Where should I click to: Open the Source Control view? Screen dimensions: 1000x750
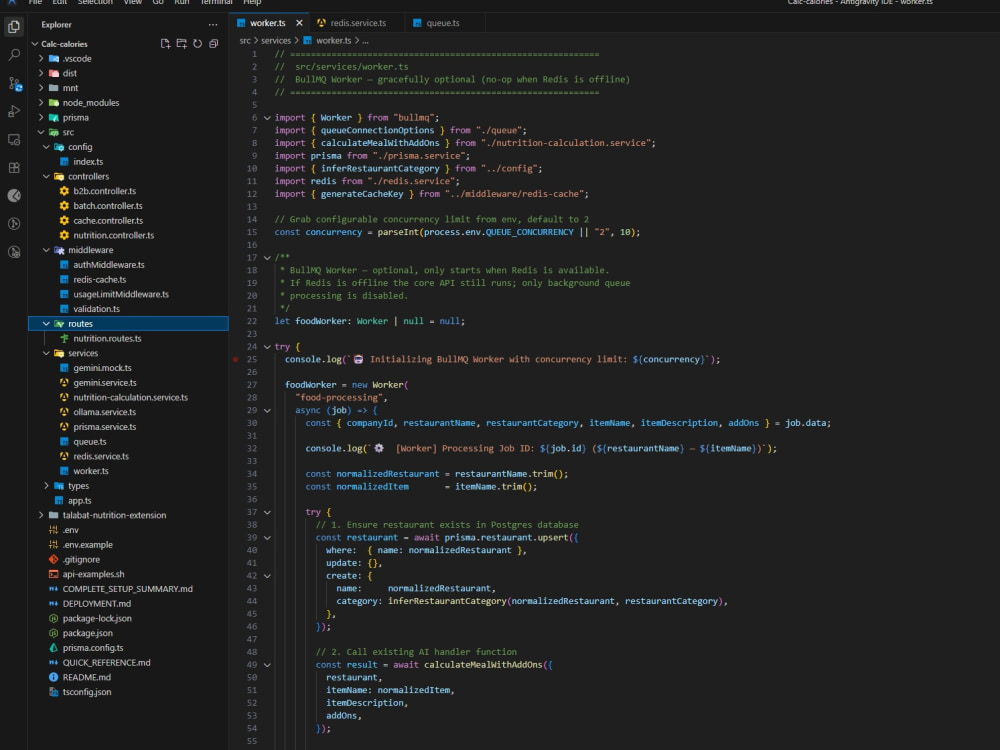point(14,83)
